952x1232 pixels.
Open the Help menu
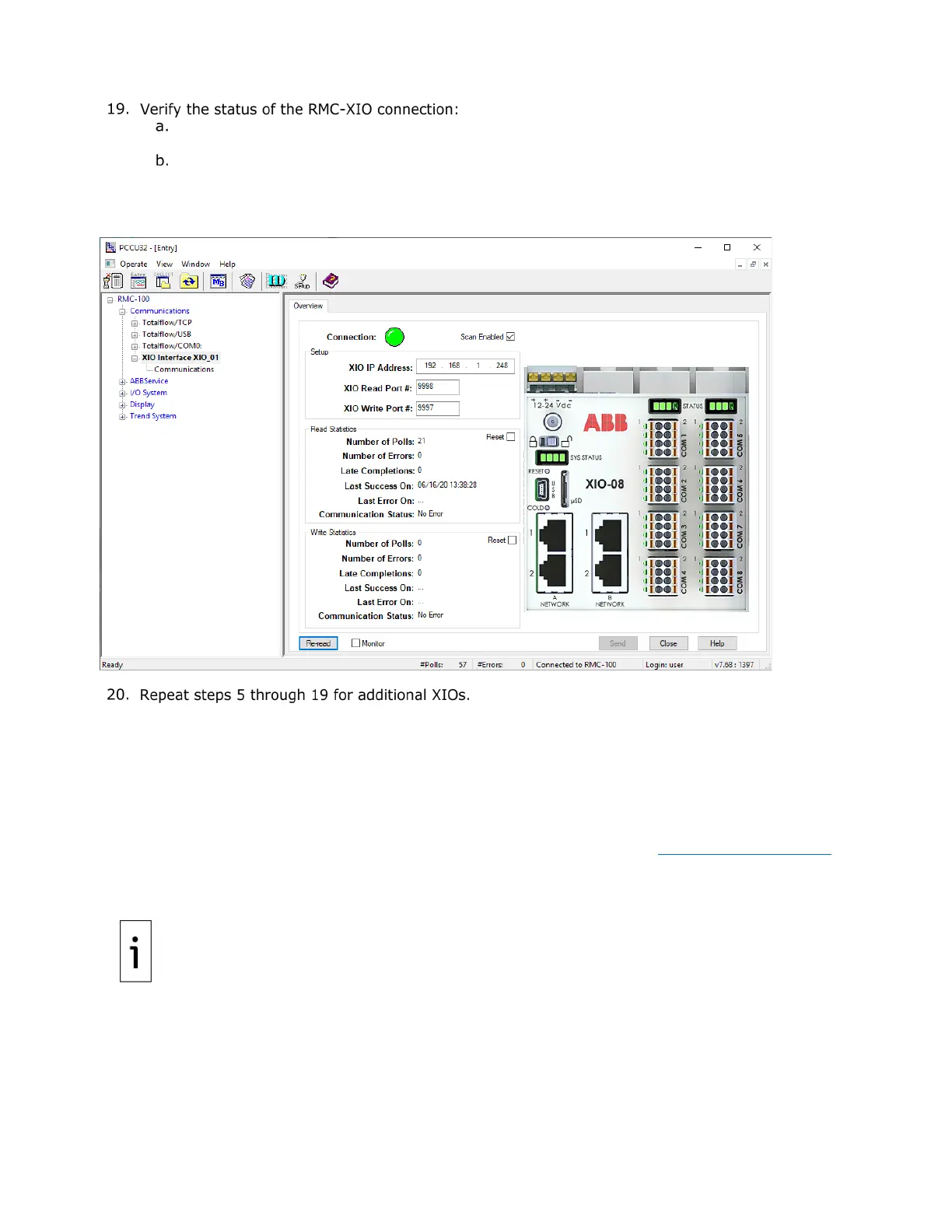(x=227, y=264)
